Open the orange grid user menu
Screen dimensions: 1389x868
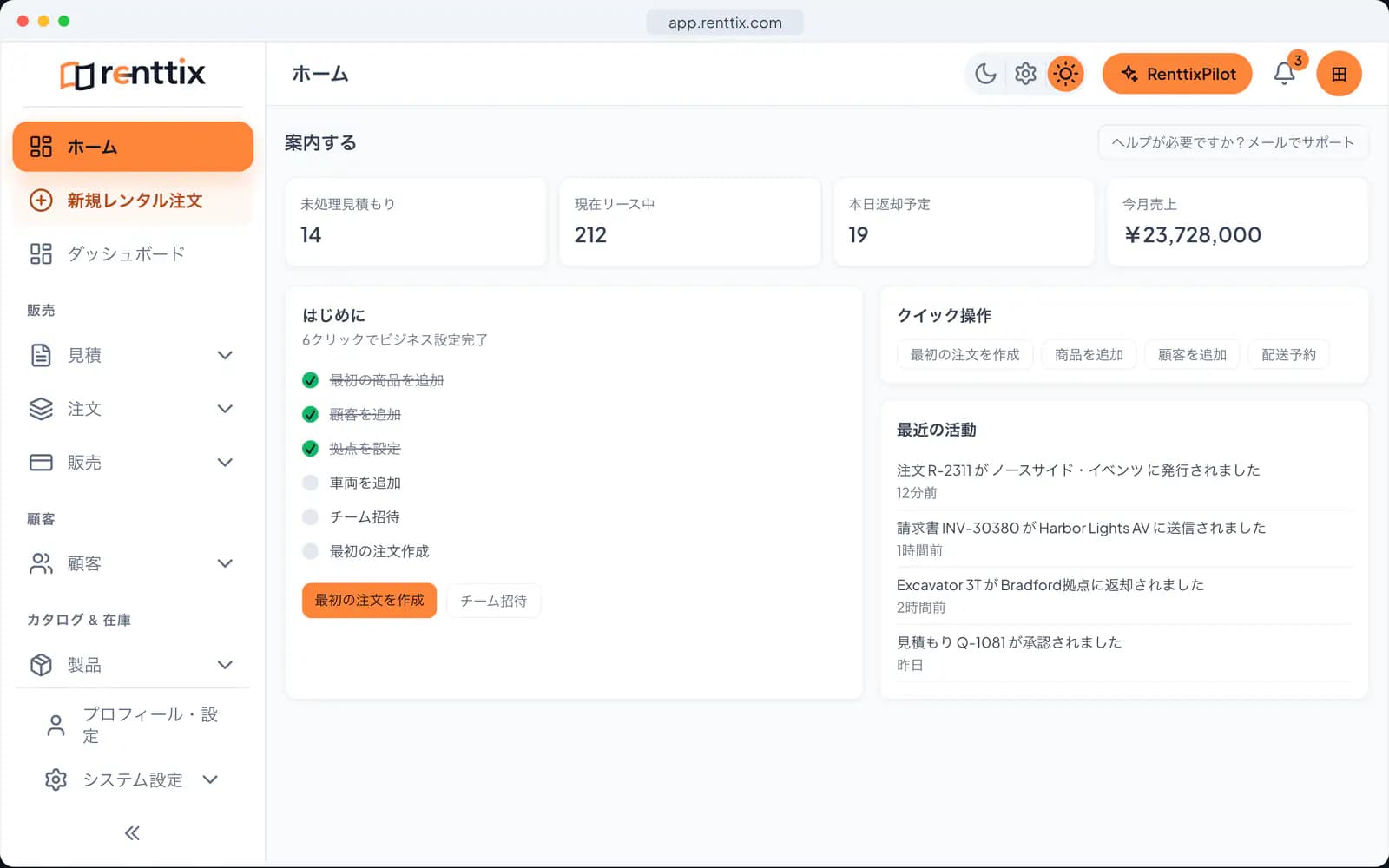(x=1339, y=74)
